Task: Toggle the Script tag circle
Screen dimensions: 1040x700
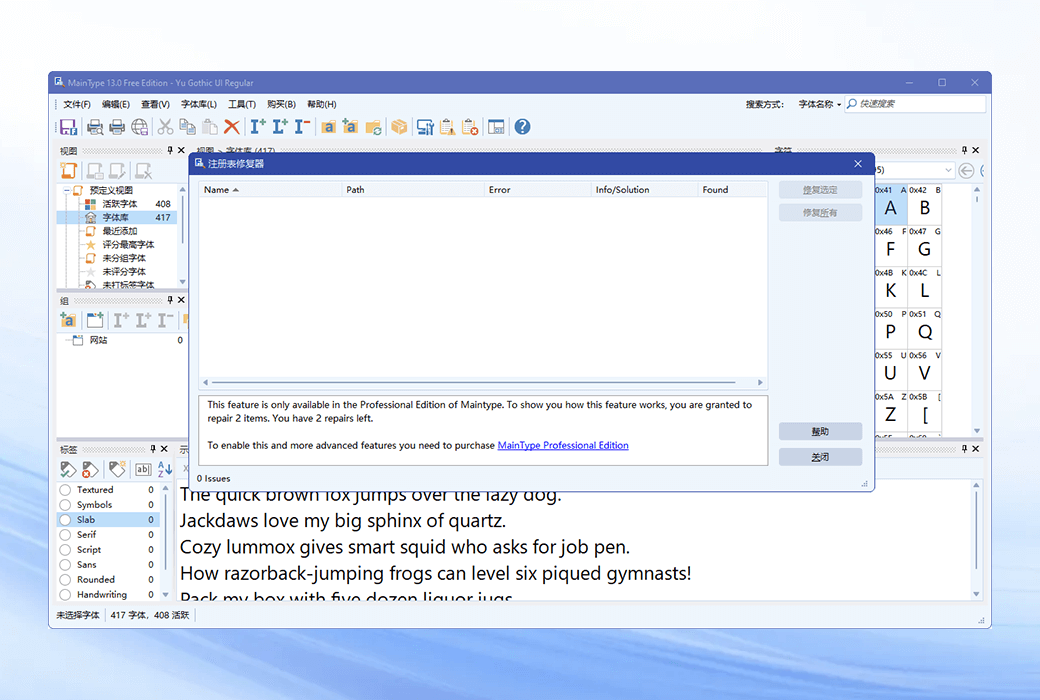Action: 65,549
